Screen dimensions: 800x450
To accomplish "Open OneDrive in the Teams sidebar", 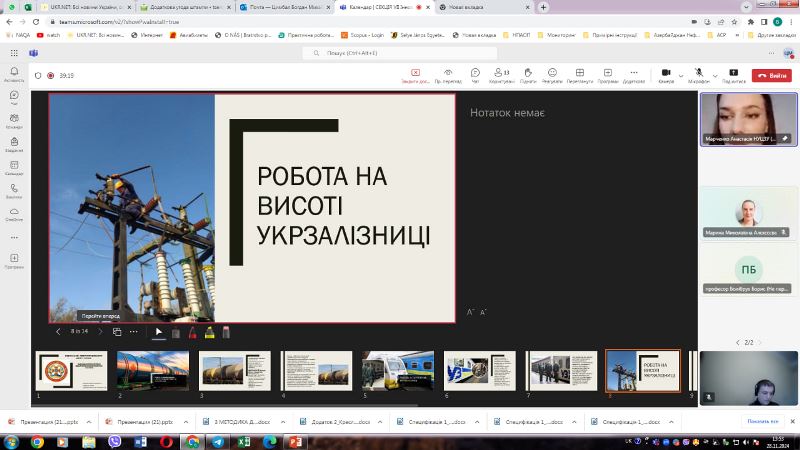I will (x=14, y=214).
